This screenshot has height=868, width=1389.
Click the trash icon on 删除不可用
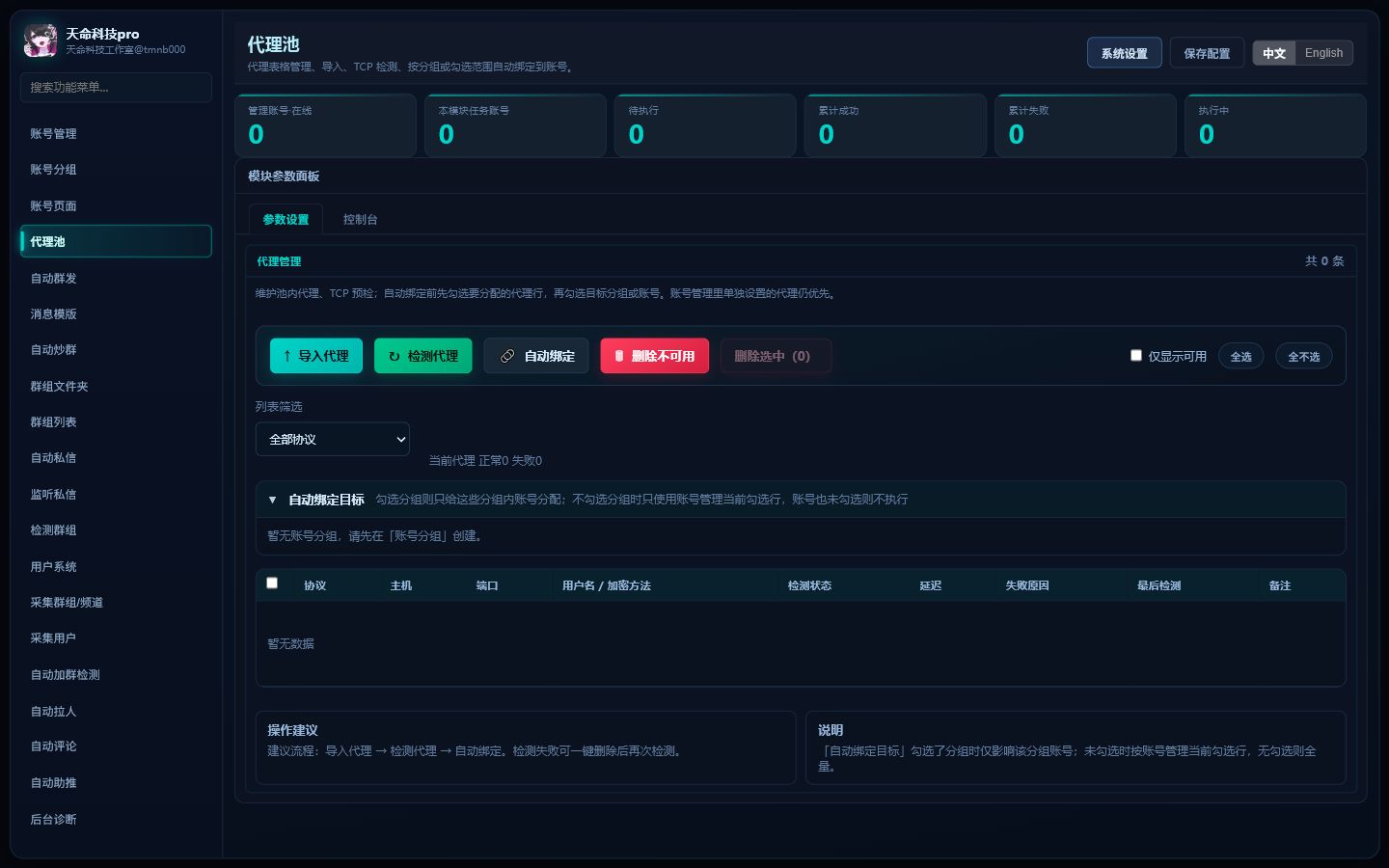[619, 356]
